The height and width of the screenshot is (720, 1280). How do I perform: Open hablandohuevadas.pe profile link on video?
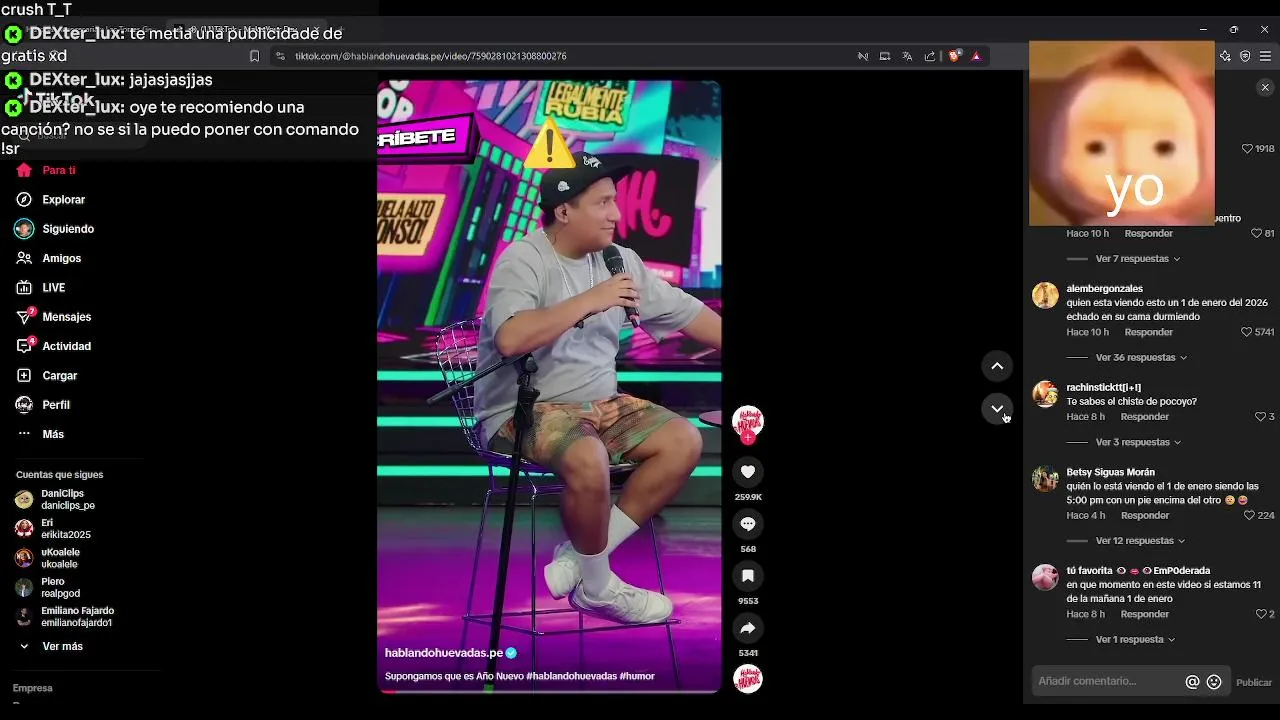pyautogui.click(x=443, y=653)
